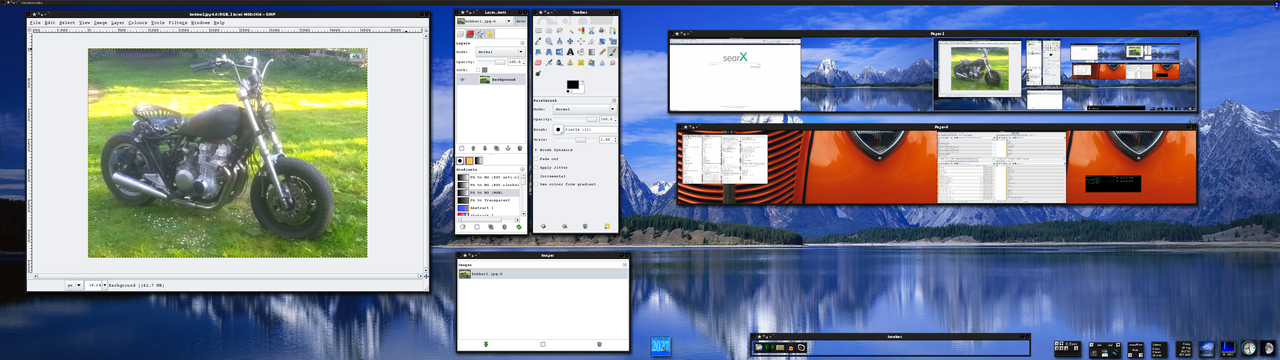Select the Rectangle Select tool in Toolbox
This screenshot has height=360, width=1280.
coord(538,31)
